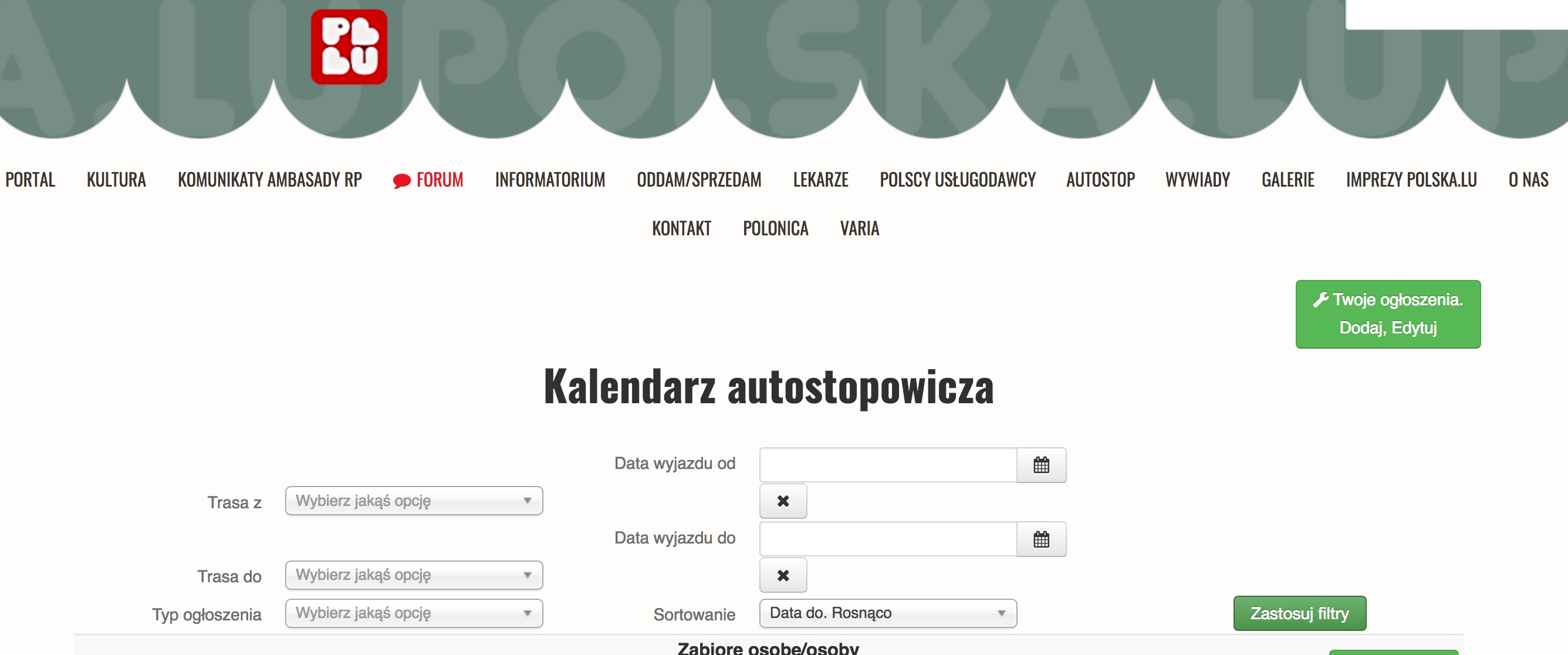This screenshot has height=655, width=1568.
Task: Open the WYWIADY section
Action: [x=1197, y=180]
